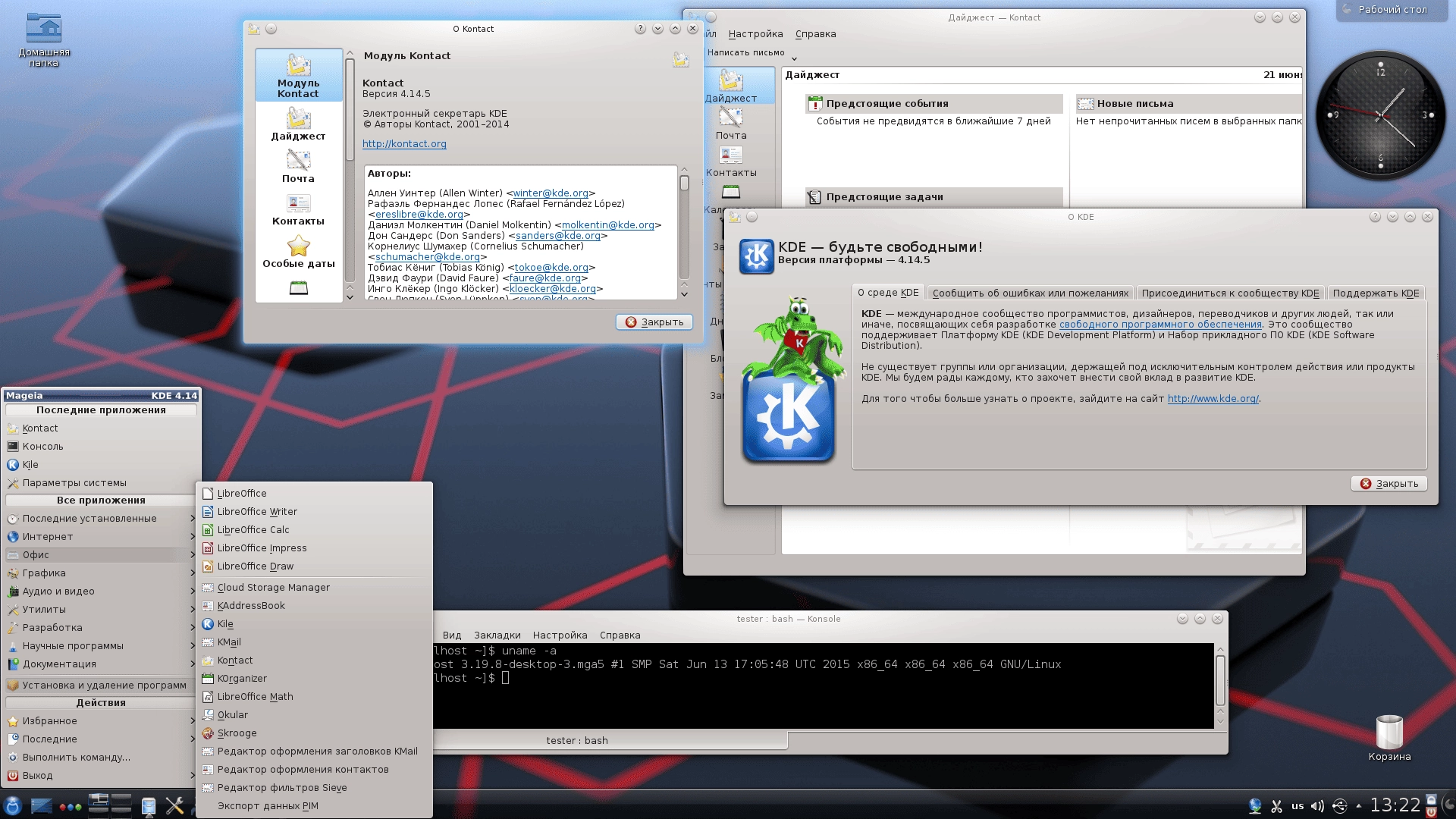Open Параметры системы from recent apps
This screenshot has width=1456, height=819.
100,483
